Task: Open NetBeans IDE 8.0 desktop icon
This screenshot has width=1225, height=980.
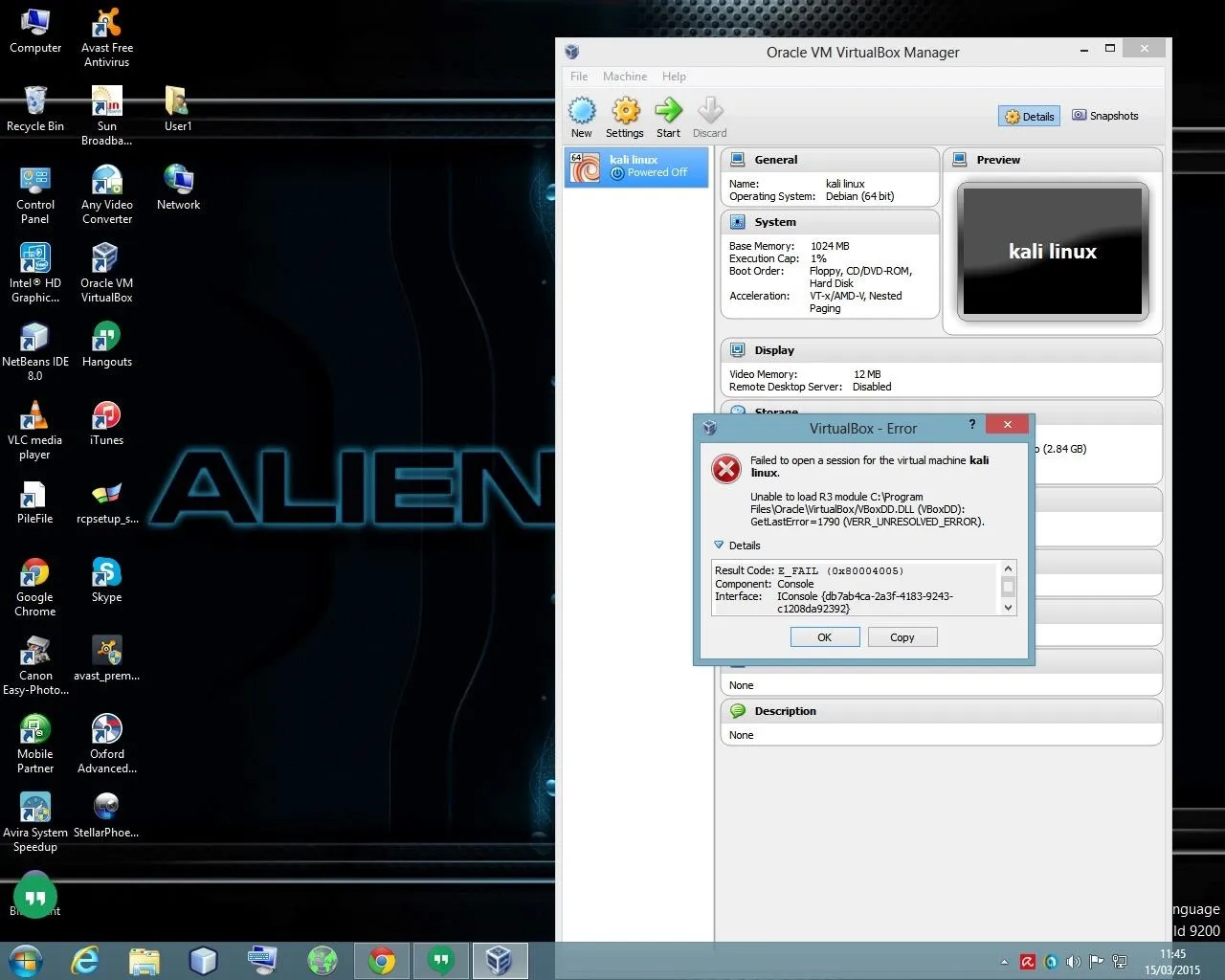Action: pyautogui.click(x=35, y=352)
